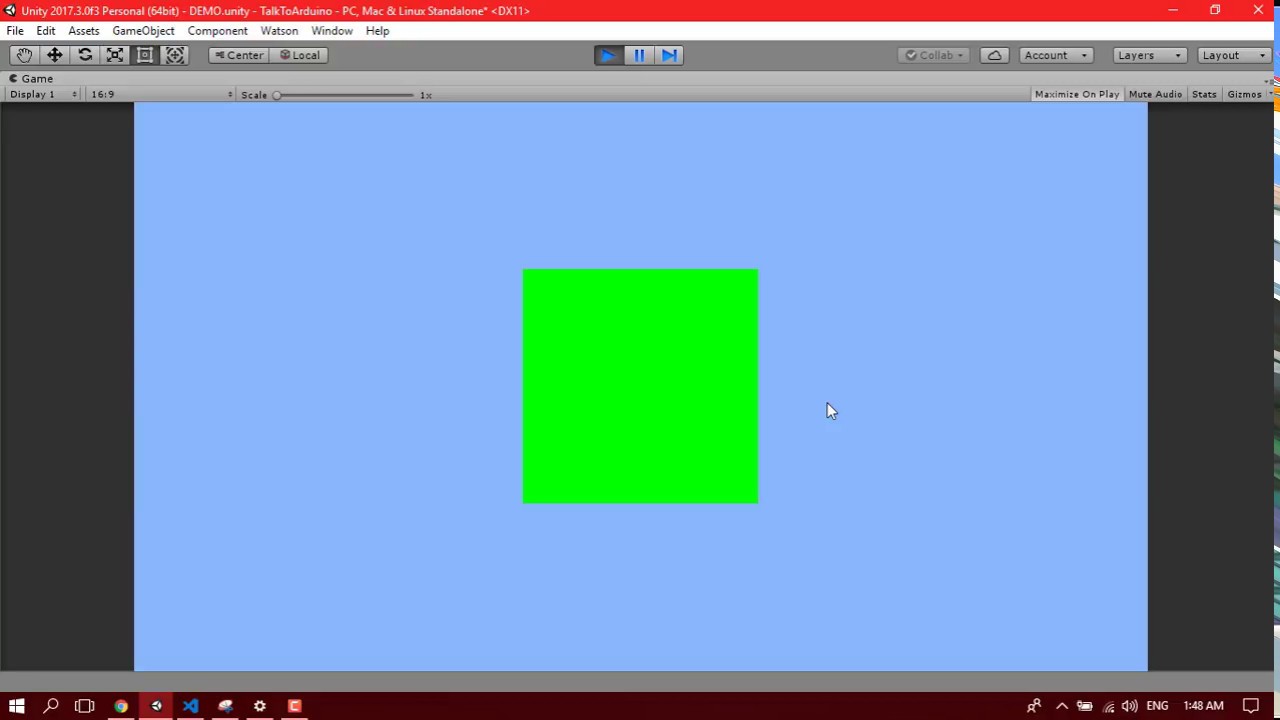Open the GameObject menu
1280x720 pixels.
pyautogui.click(x=143, y=31)
